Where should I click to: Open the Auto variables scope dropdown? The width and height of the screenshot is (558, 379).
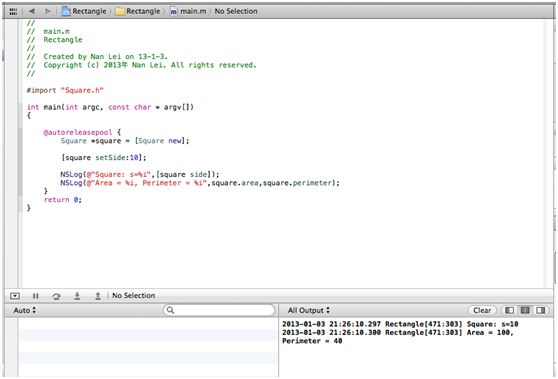coord(25,310)
